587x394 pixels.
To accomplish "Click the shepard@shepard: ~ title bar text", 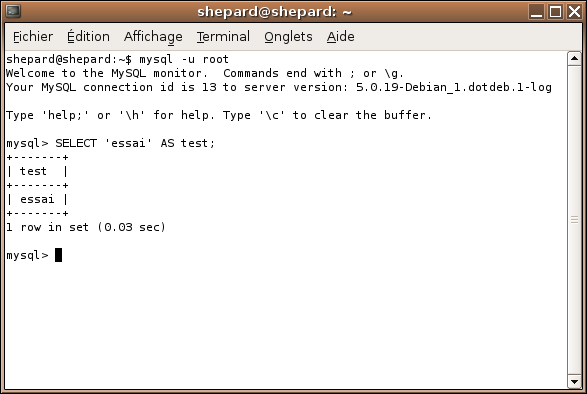I will (x=275, y=12).
